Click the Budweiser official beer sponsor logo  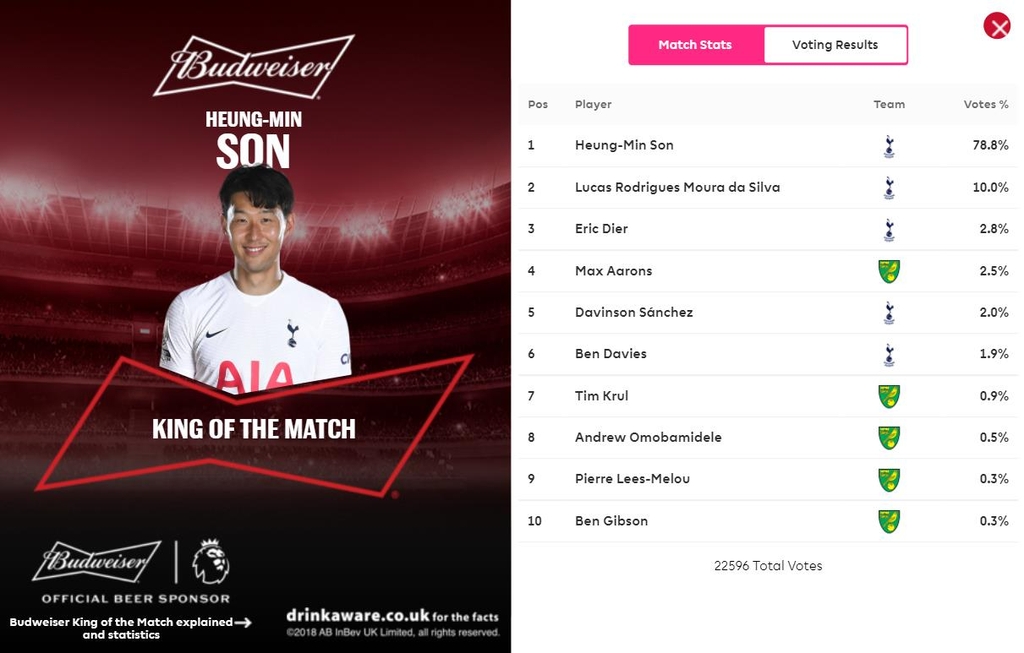pyautogui.click(x=96, y=562)
